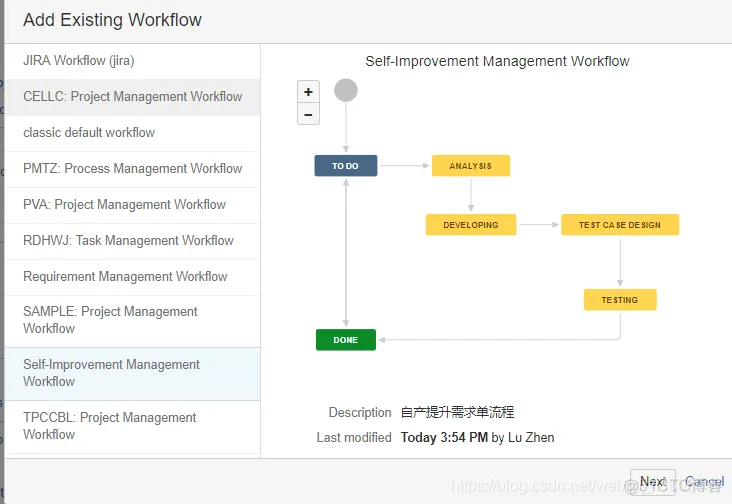This screenshot has height=504, width=732.
Task: Select SAMPLE: Project Management Workflow
Action: coord(133,321)
